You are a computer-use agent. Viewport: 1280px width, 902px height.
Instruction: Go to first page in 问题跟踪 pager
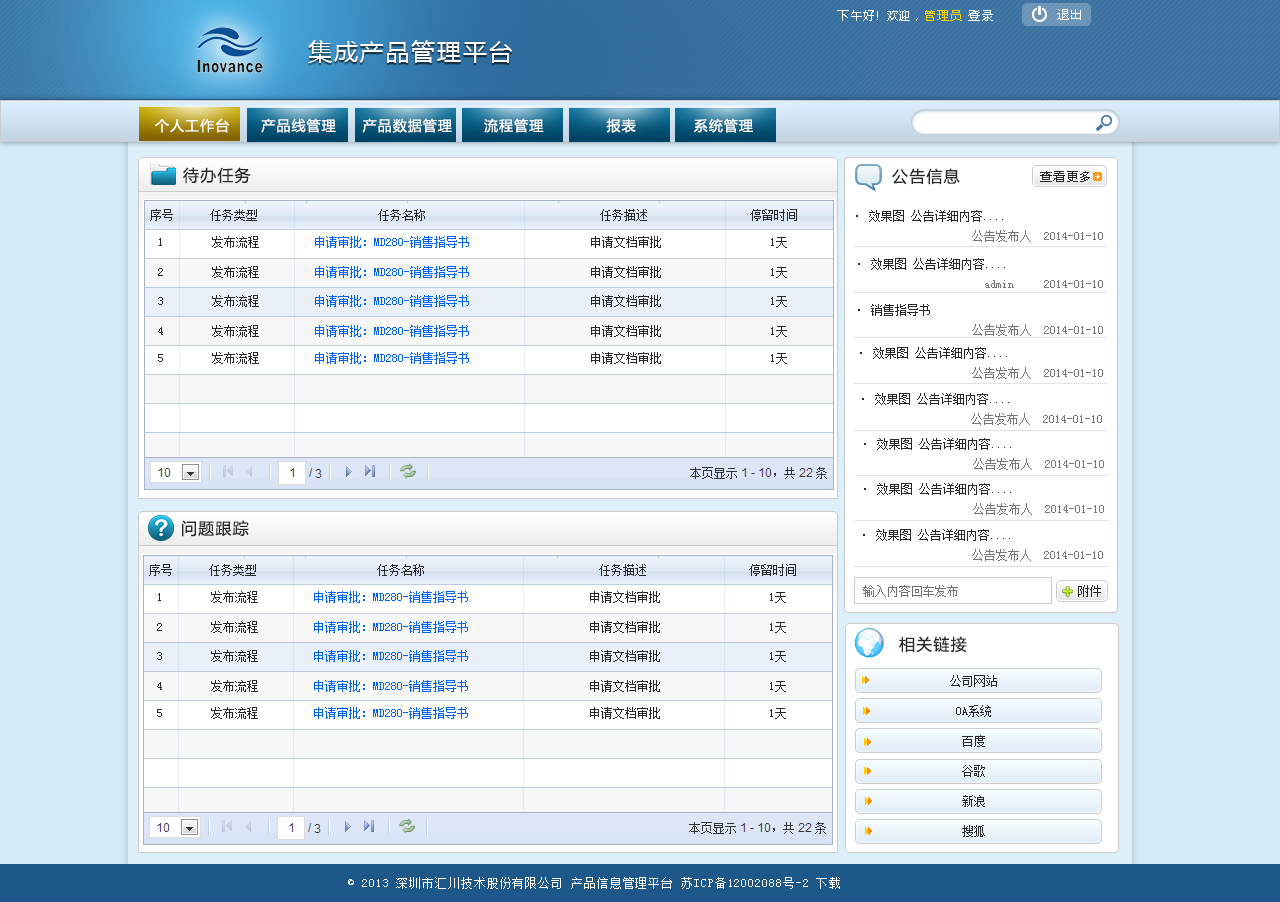click(226, 827)
